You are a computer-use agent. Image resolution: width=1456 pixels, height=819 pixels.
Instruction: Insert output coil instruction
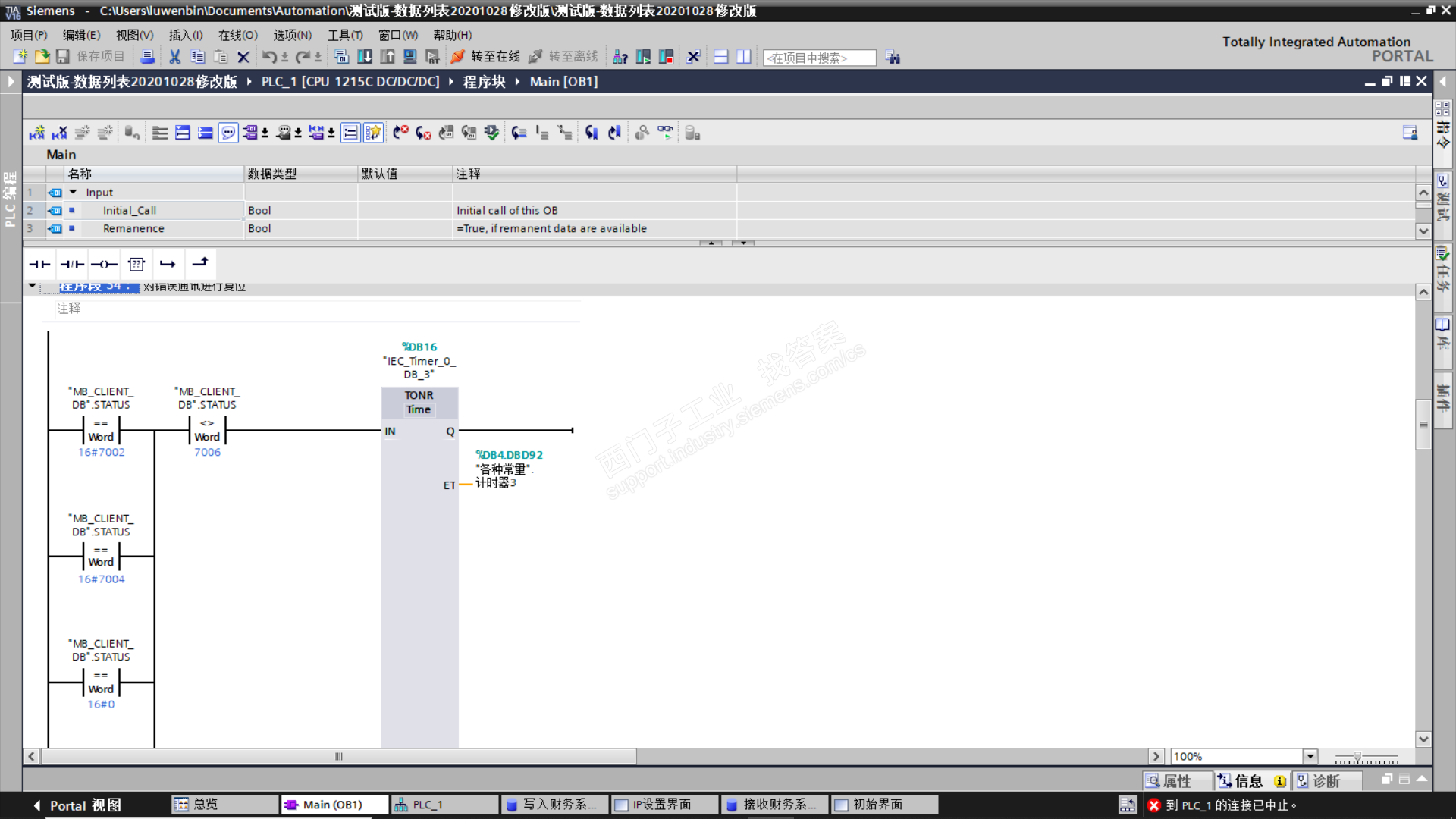(105, 264)
